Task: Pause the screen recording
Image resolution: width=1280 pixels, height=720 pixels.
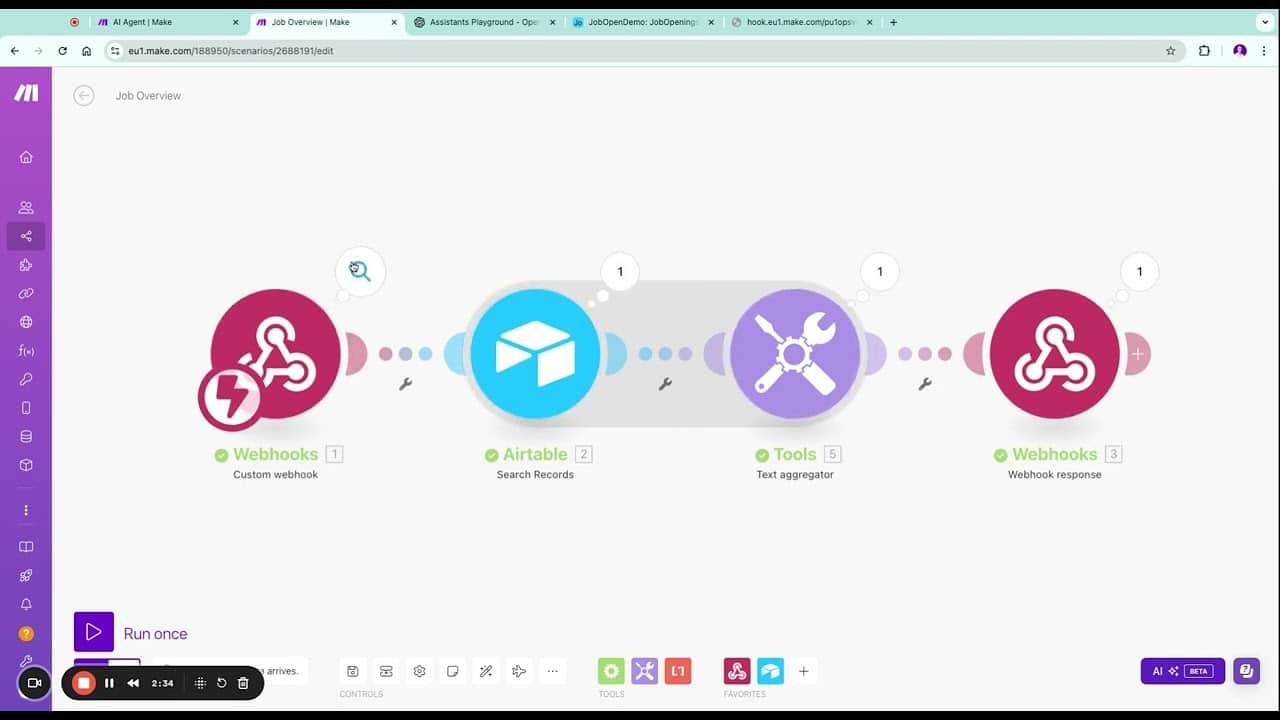Action: [109, 683]
